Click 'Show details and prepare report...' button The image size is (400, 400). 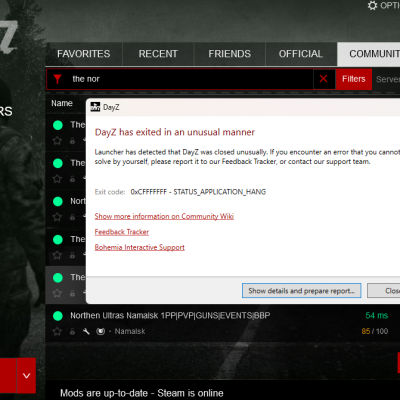pos(301,291)
